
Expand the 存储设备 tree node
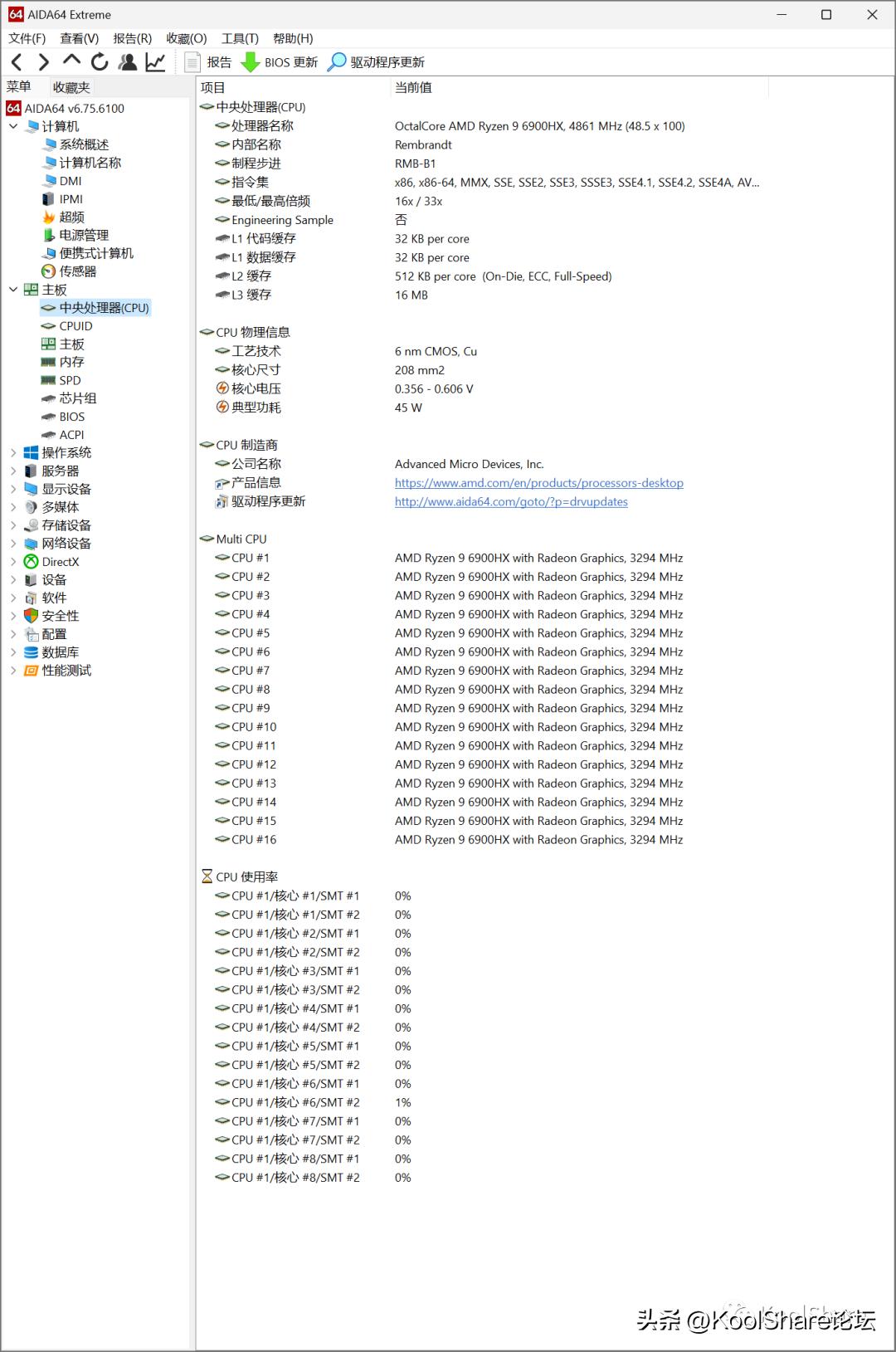click(x=13, y=525)
